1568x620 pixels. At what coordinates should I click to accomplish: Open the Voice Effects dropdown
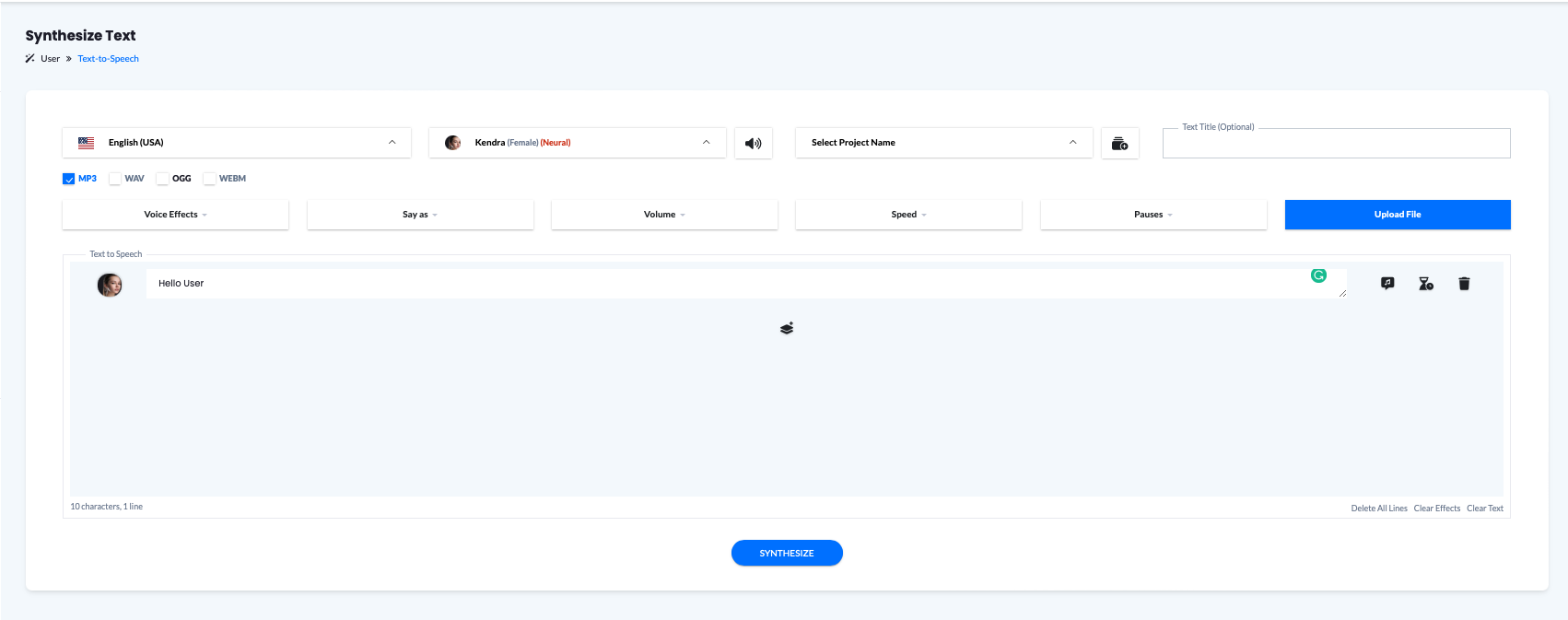pos(175,215)
